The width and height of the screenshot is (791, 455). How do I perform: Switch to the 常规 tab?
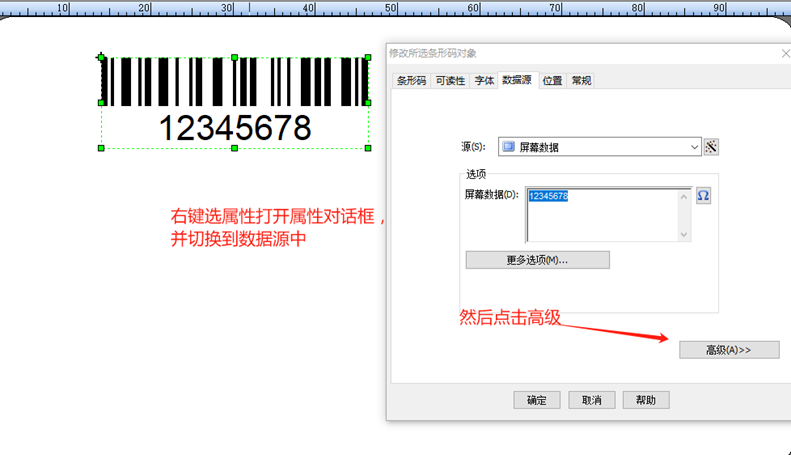point(581,81)
